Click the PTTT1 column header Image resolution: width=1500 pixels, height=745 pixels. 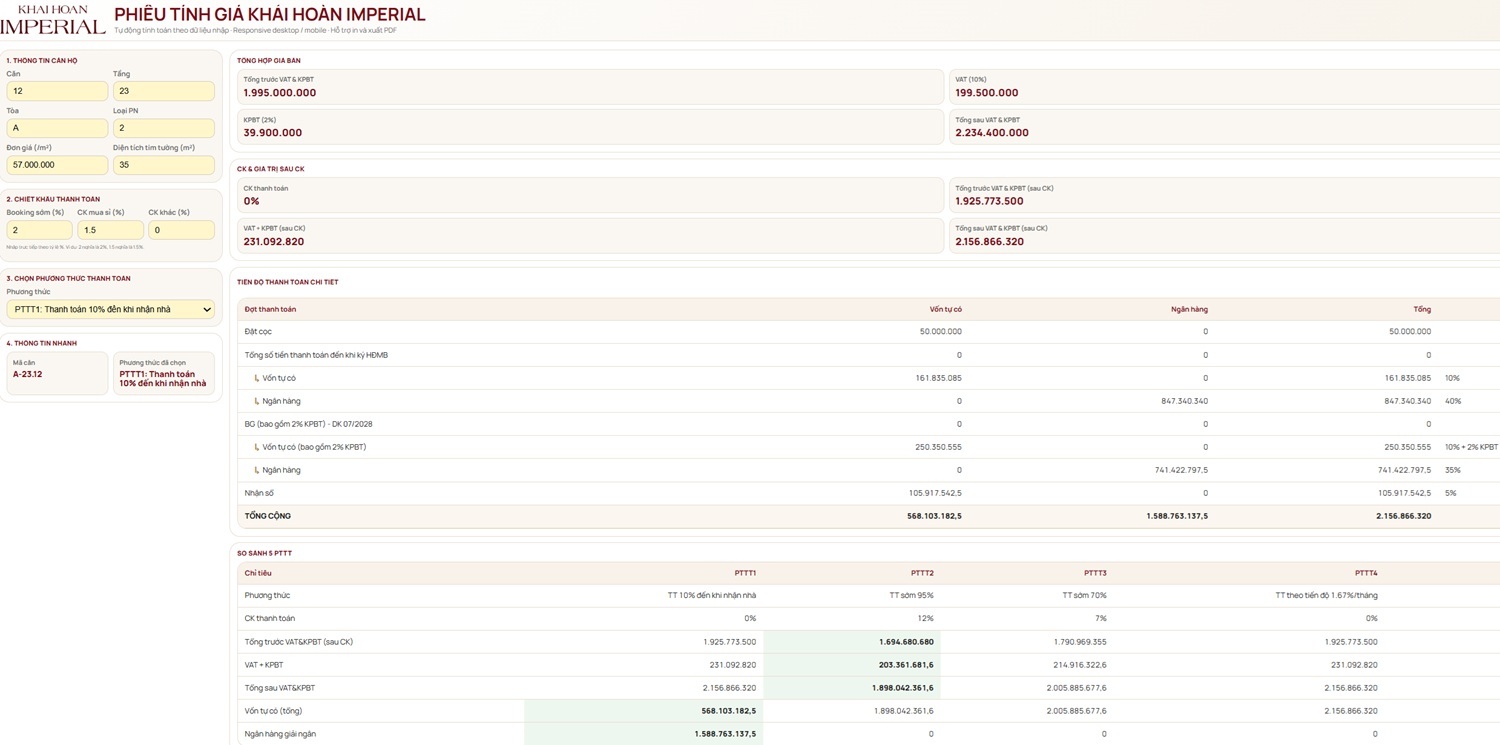745,573
